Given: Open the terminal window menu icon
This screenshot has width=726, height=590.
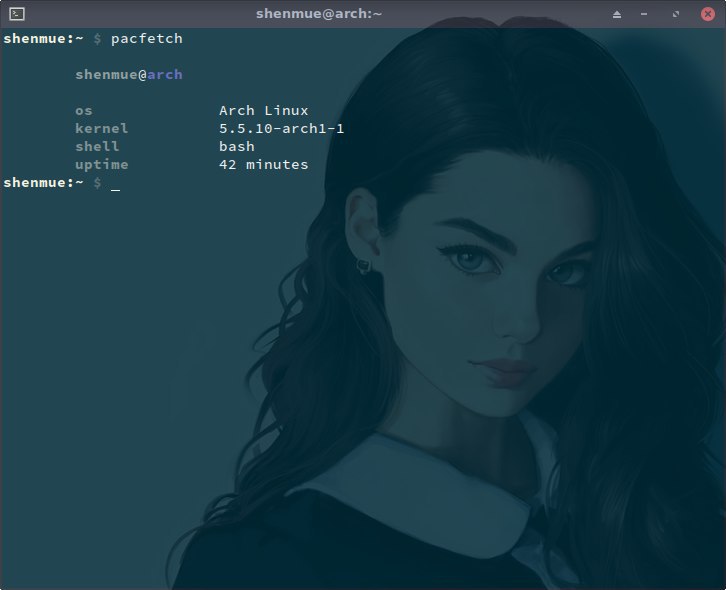Looking at the screenshot, I should coord(17,14).
